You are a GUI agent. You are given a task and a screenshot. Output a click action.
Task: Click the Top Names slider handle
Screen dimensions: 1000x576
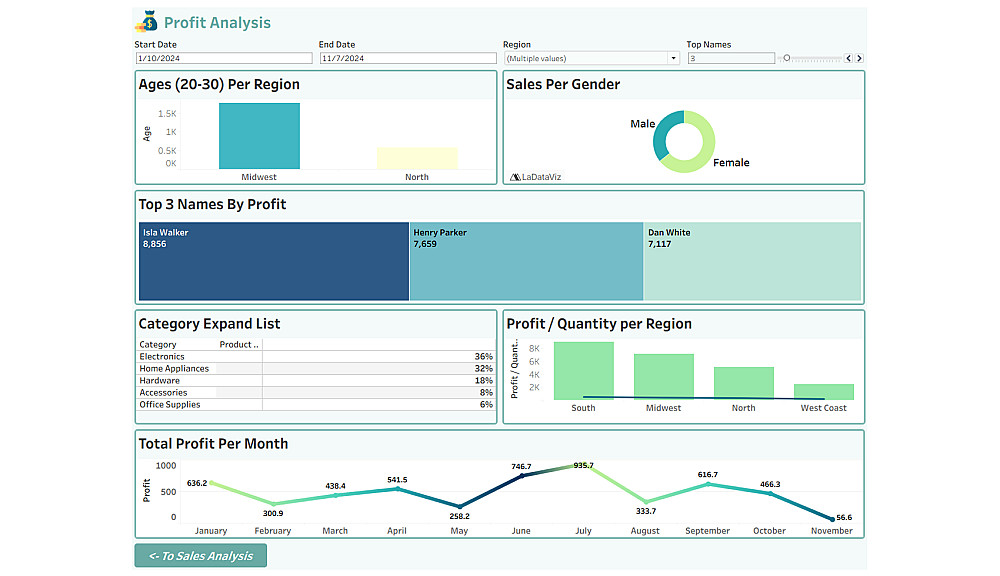786,58
